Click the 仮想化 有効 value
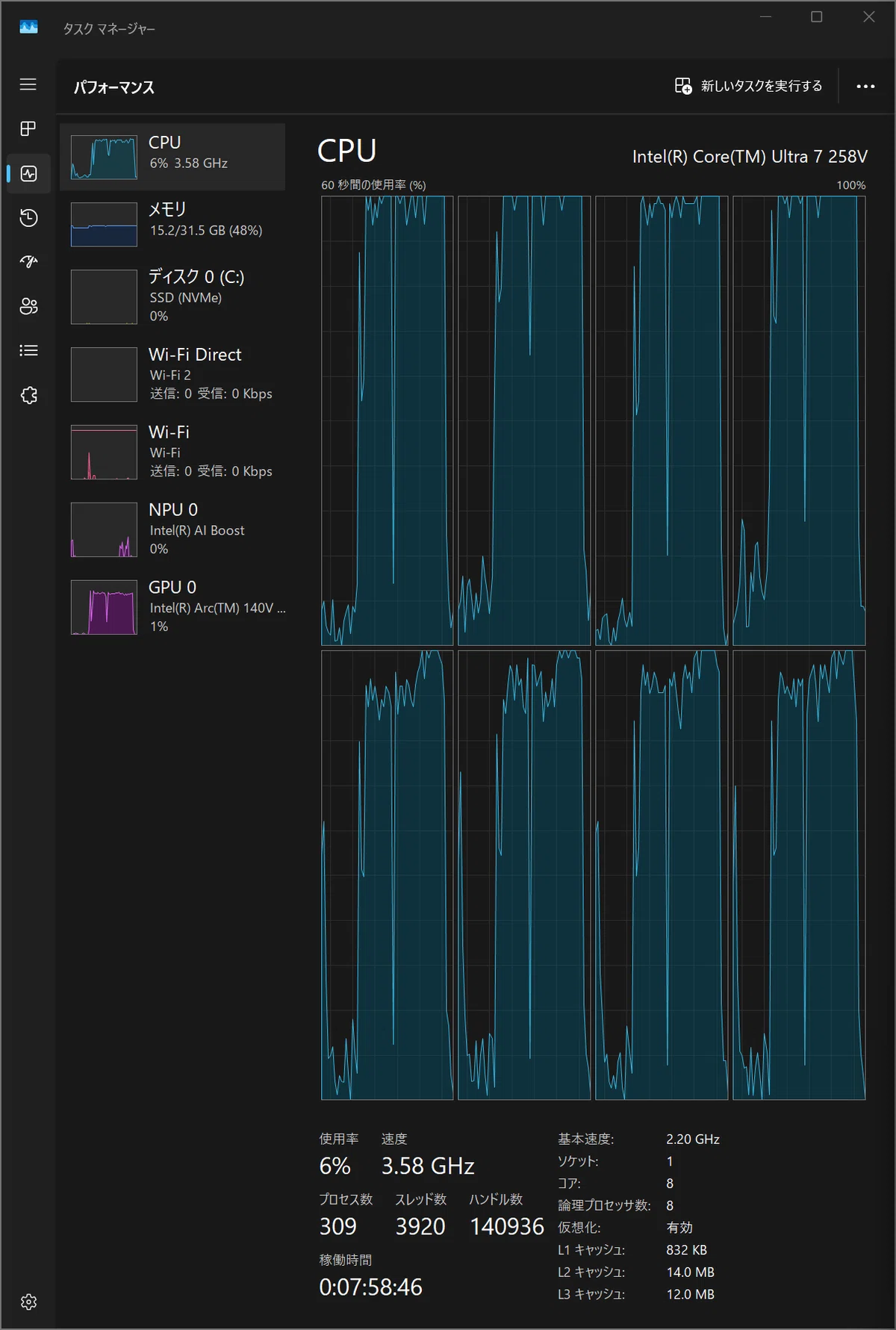 679,1227
